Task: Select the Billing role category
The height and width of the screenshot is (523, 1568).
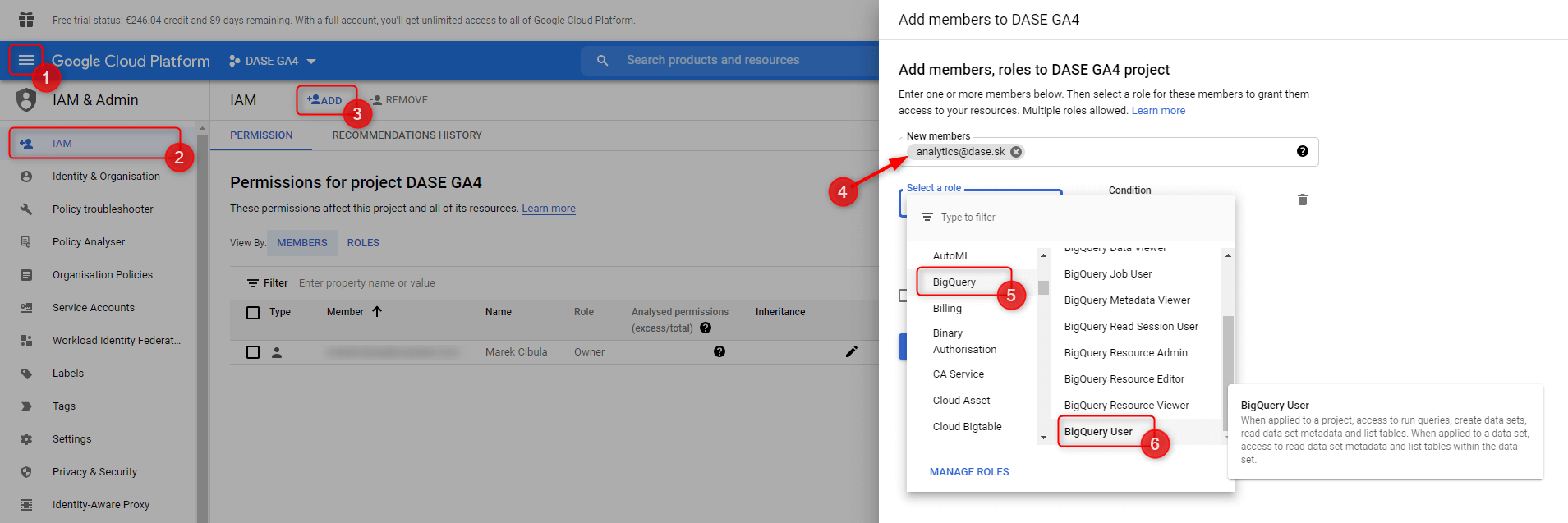Action: (x=947, y=309)
